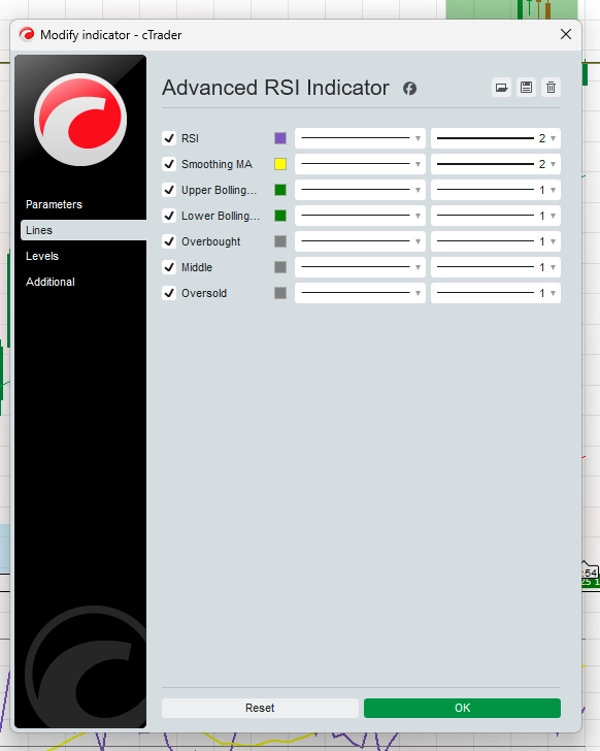Pick the gray Middle color swatch

281,267
